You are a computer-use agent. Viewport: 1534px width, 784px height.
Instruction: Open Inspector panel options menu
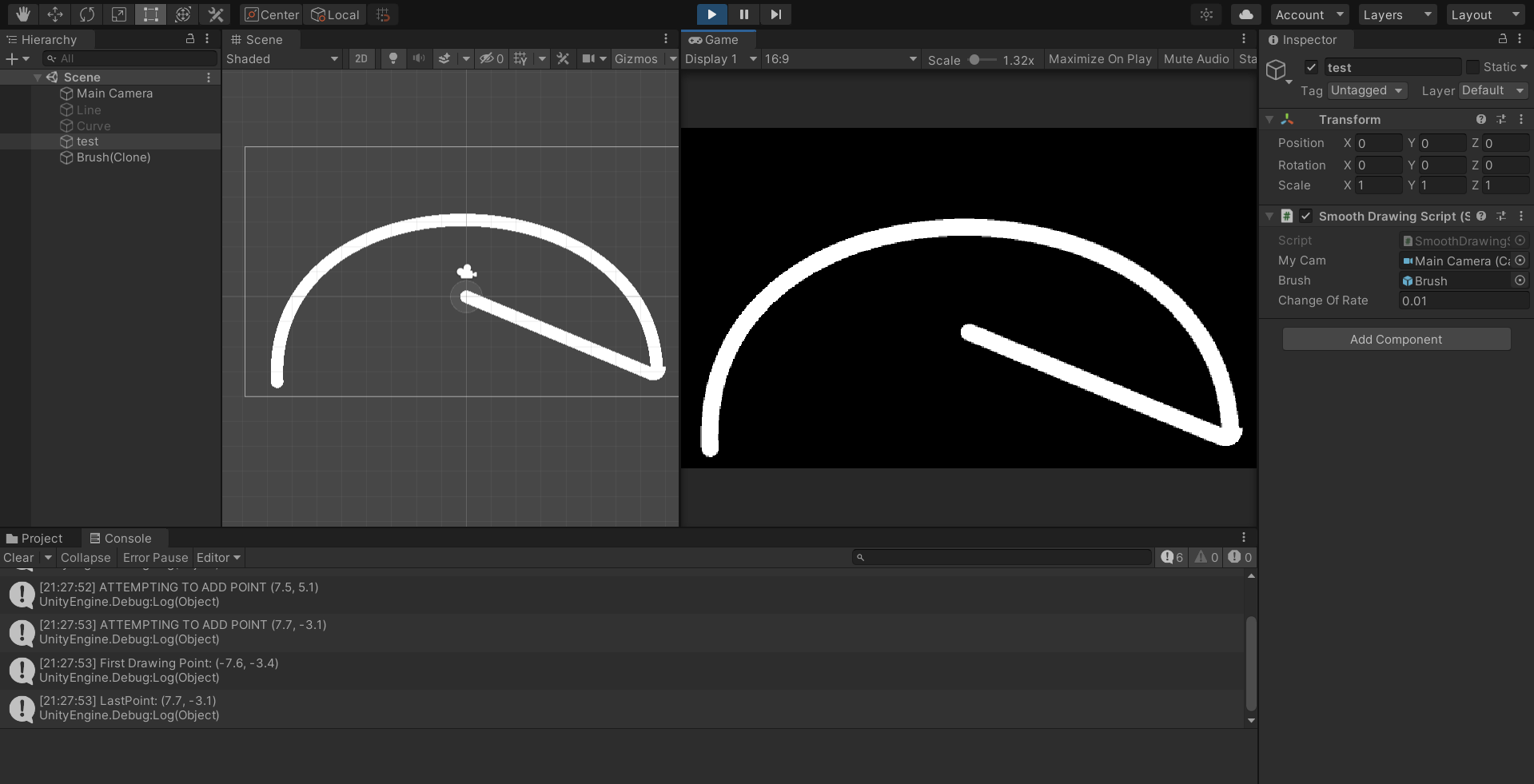(x=1520, y=38)
